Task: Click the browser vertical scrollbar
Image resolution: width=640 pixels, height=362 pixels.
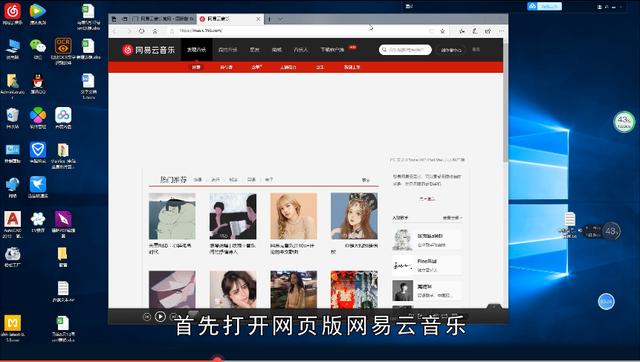Action: click(506, 102)
